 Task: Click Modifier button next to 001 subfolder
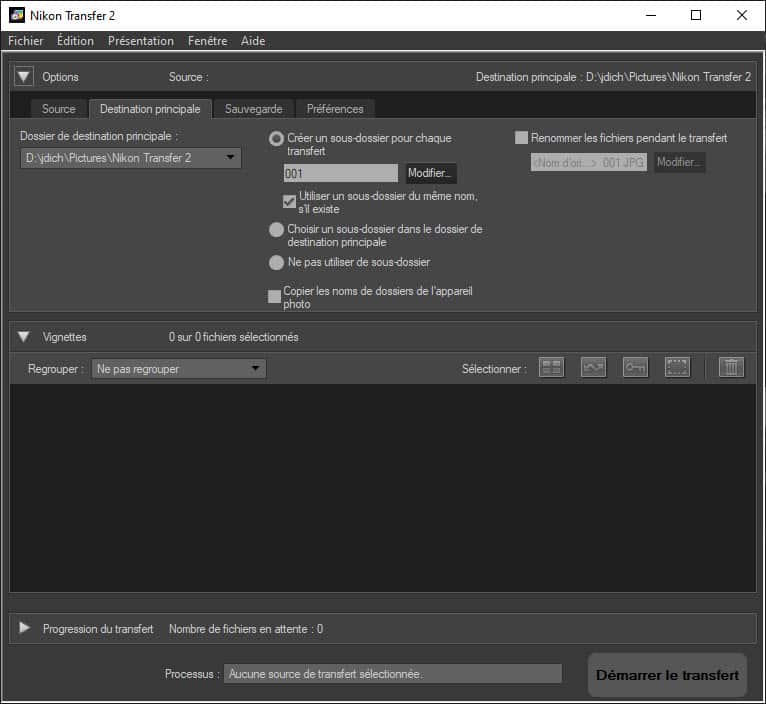click(431, 173)
